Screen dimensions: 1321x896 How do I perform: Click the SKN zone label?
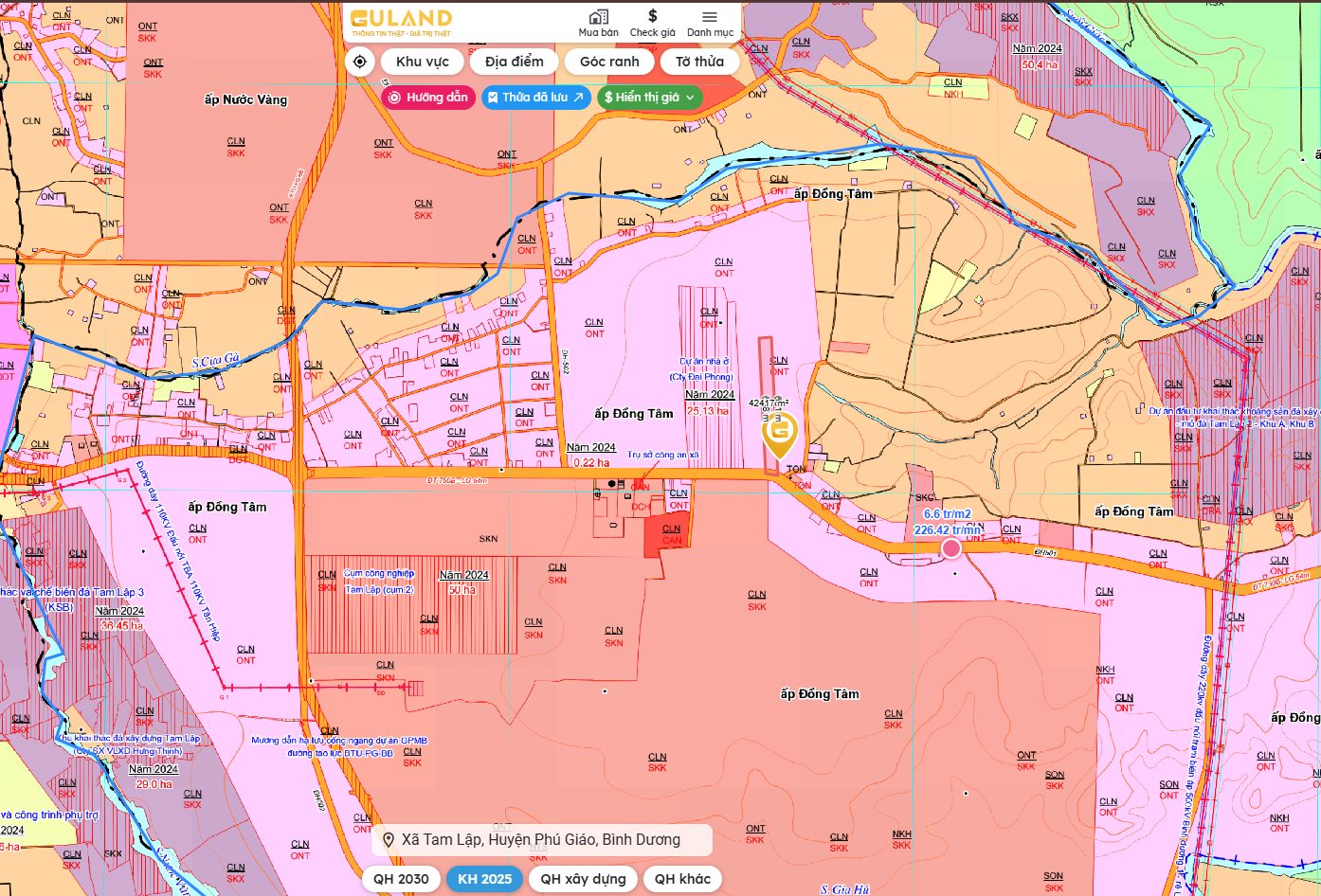point(488,539)
